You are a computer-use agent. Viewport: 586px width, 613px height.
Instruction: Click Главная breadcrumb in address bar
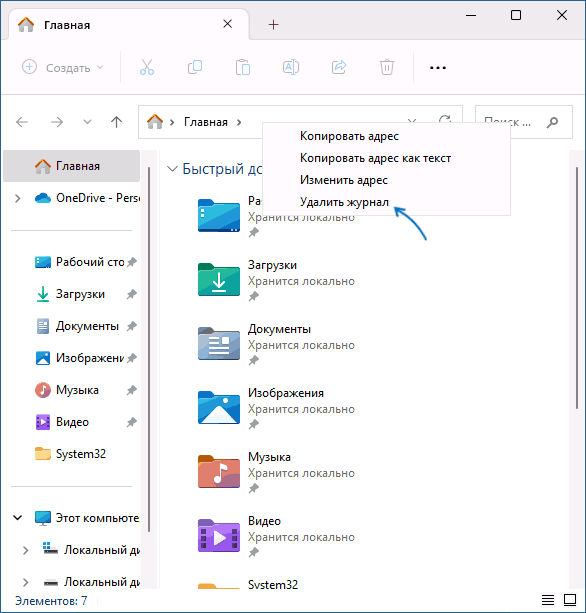click(x=206, y=122)
